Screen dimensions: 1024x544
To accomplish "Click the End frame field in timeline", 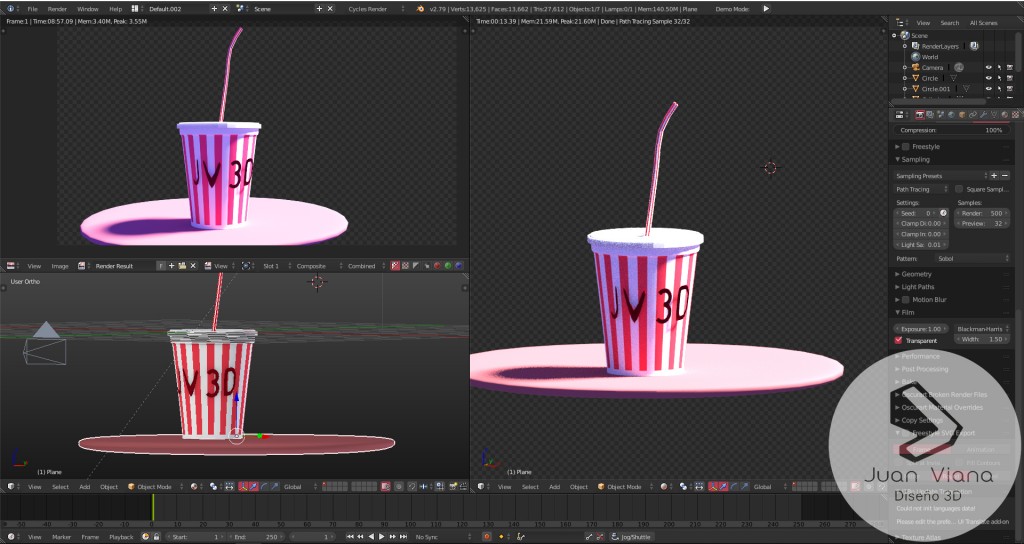I will pyautogui.click(x=256, y=537).
